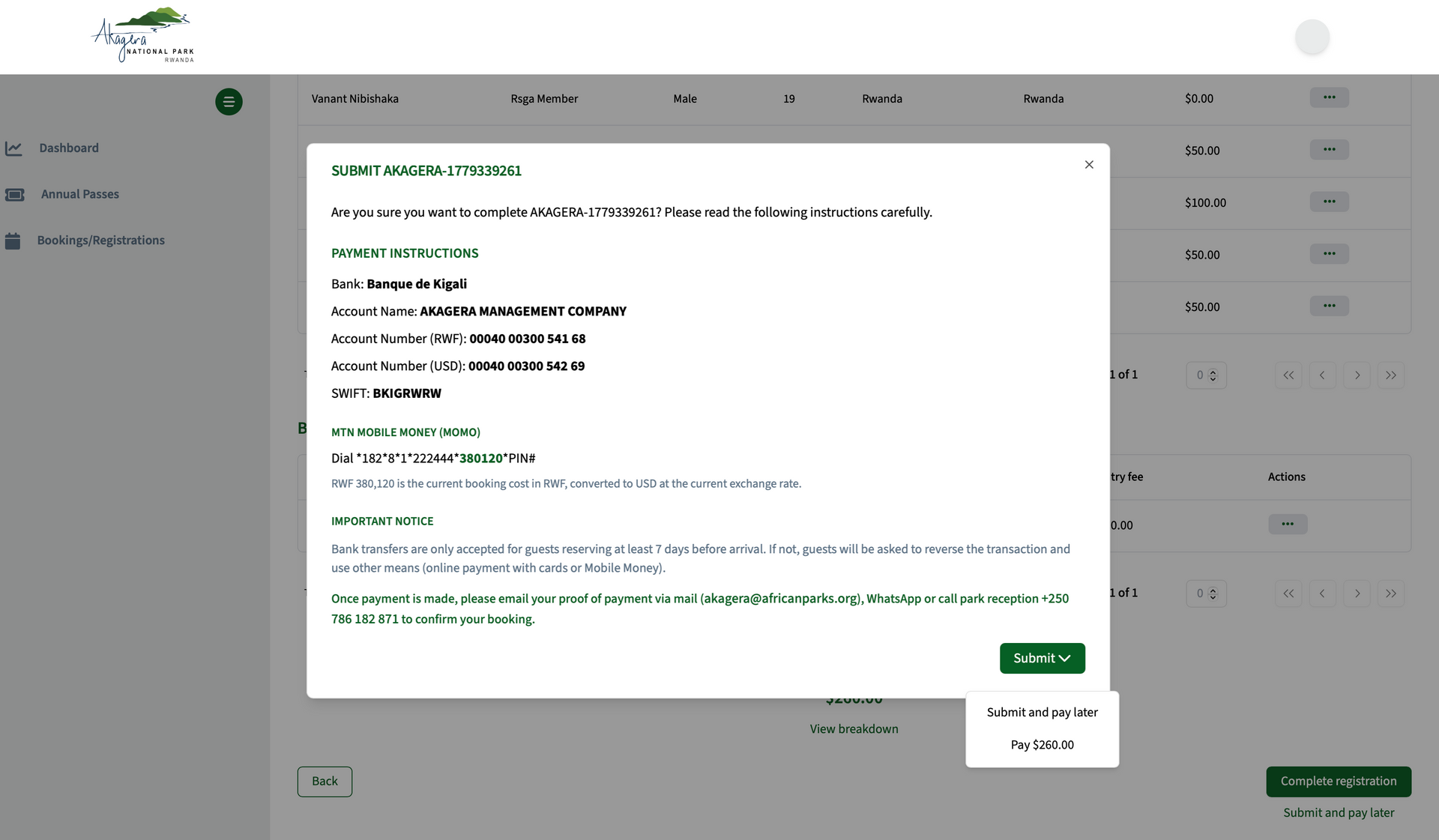This screenshot has width=1439, height=840.
Task: Click the Annual Passes ticket icon
Action: [14, 195]
